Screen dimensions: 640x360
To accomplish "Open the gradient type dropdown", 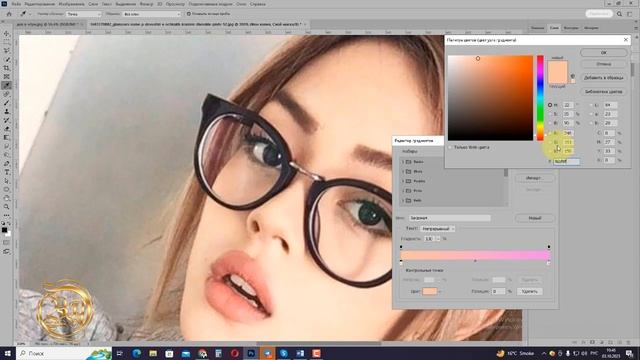I will coord(438,229).
